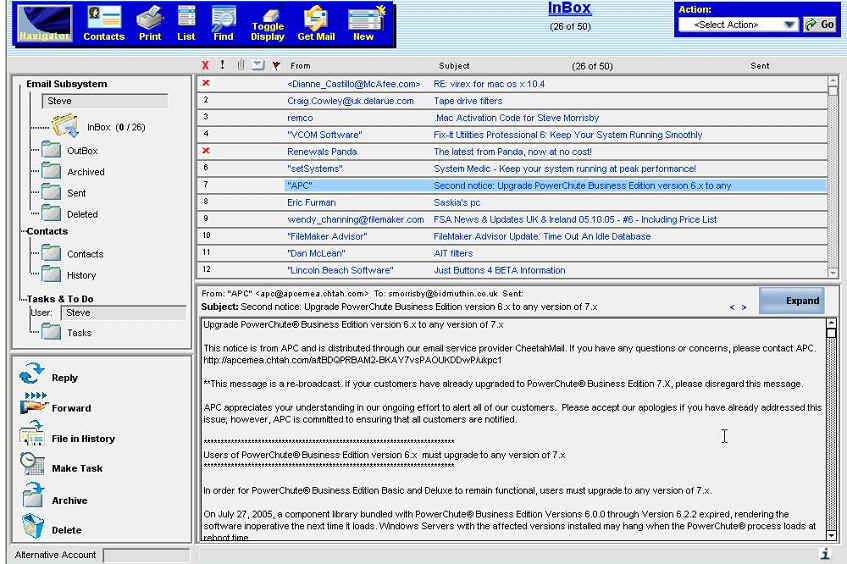Click Make Task
Screen dimensions: 847x564
click(62, 467)
